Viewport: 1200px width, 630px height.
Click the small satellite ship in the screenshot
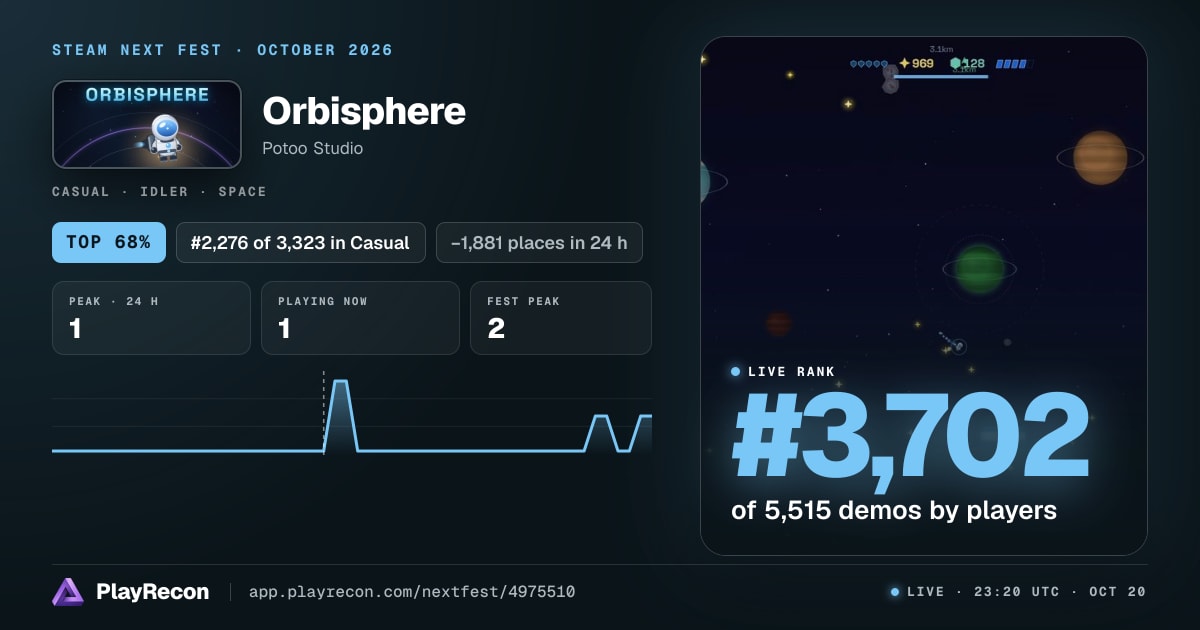click(x=955, y=345)
